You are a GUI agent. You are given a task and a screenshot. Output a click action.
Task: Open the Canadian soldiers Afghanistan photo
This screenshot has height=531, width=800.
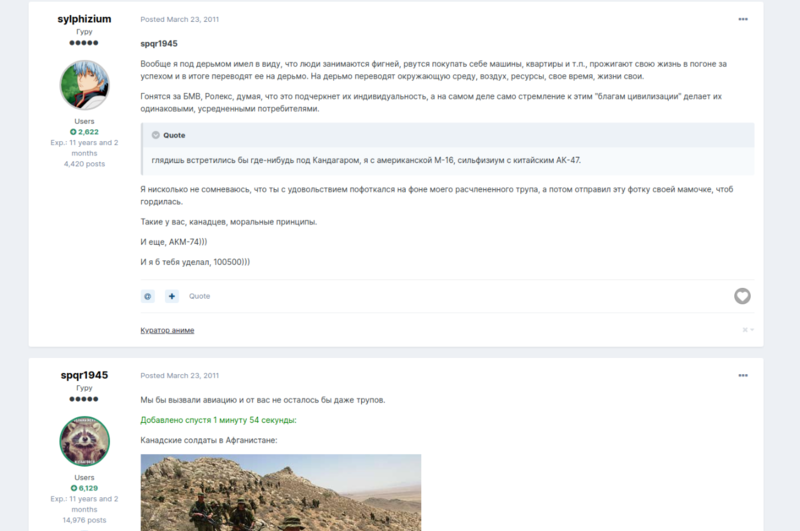[281, 492]
